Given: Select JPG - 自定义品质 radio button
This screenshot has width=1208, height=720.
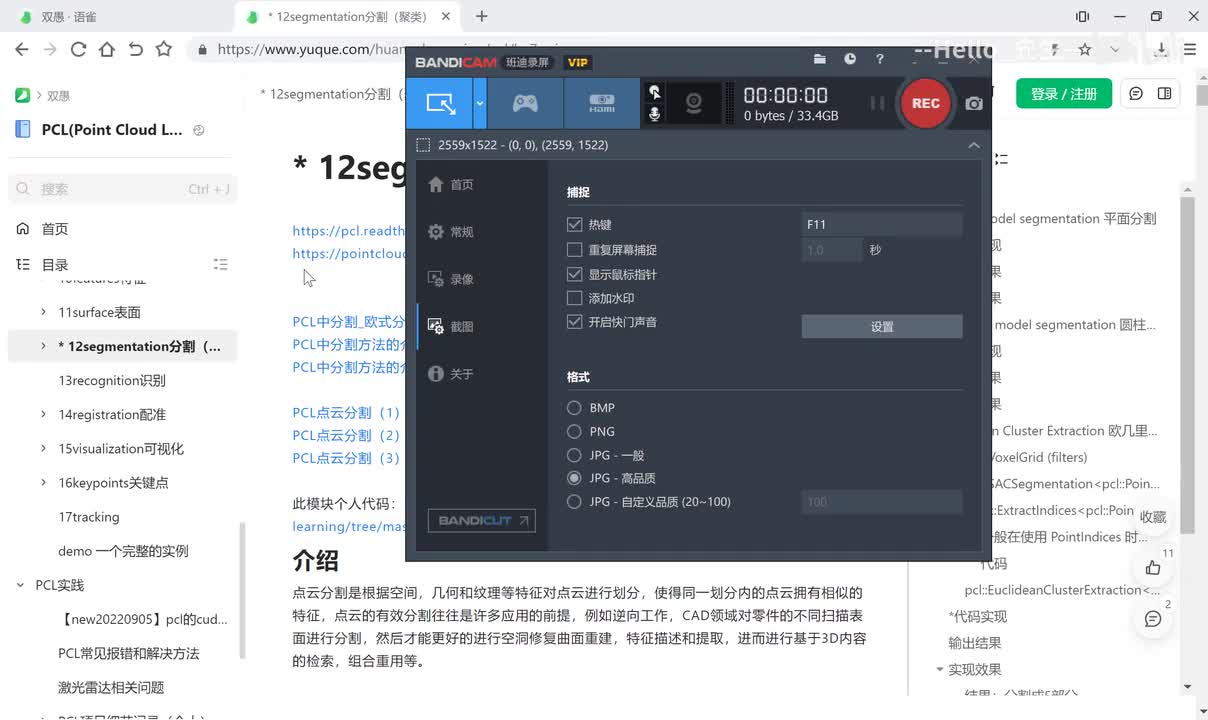Looking at the screenshot, I should (574, 502).
